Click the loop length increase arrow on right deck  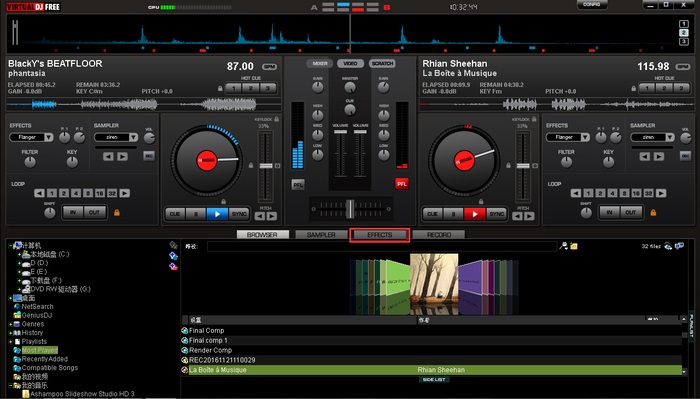[x=661, y=193]
